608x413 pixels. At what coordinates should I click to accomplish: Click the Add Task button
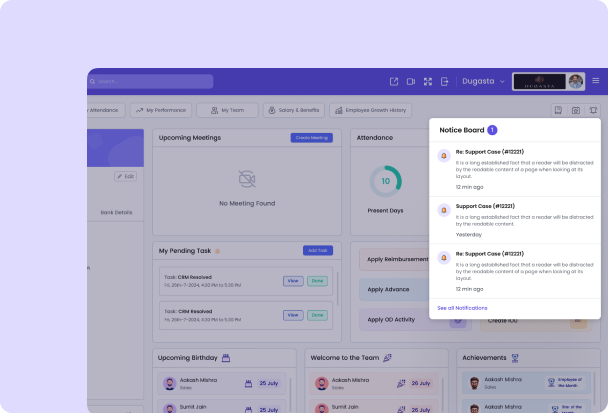[x=318, y=251]
